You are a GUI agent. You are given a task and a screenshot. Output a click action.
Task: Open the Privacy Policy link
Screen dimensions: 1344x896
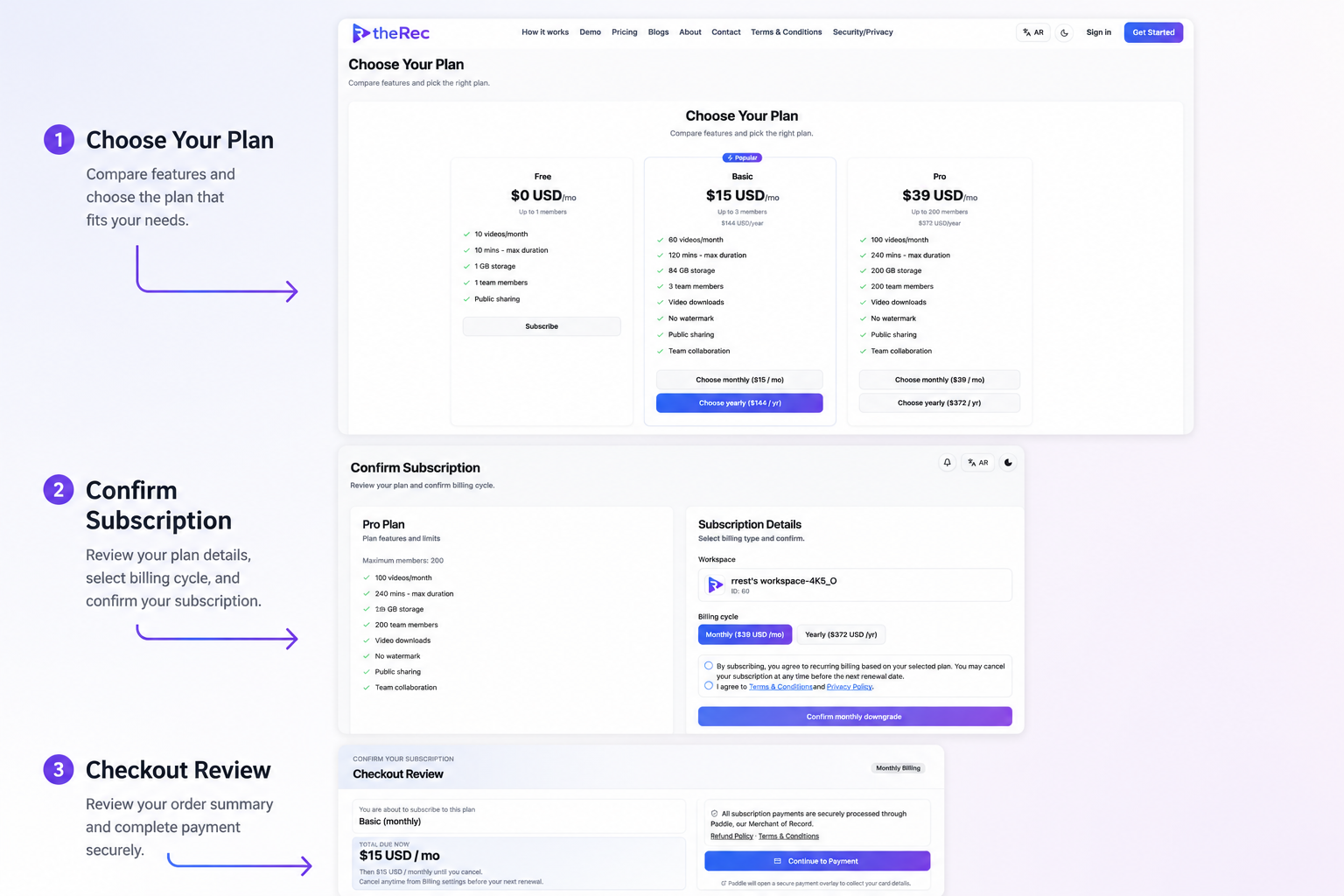[850, 687]
